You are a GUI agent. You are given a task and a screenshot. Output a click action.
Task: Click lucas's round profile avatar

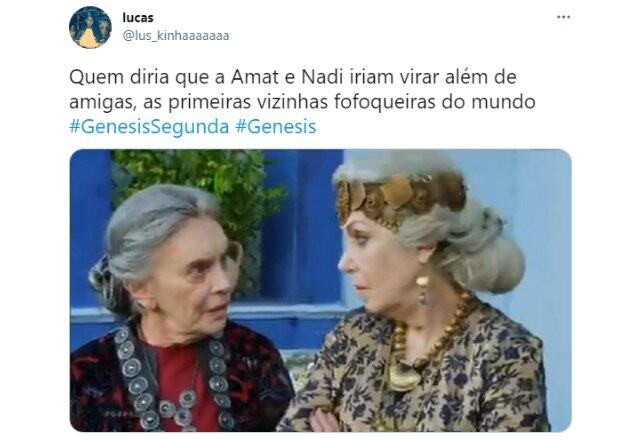90,27
